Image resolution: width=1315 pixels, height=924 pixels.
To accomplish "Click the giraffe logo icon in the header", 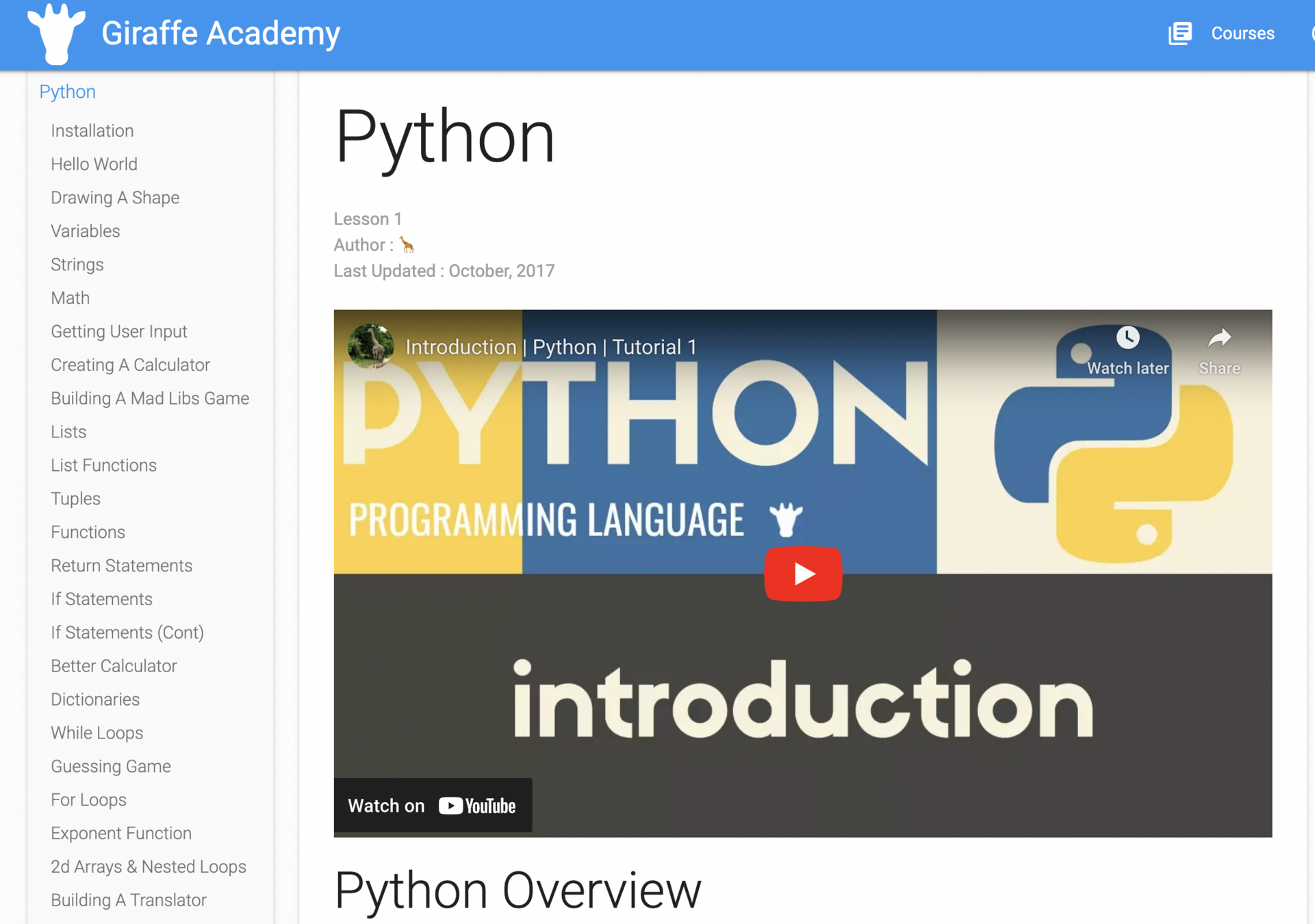I will 56,33.
